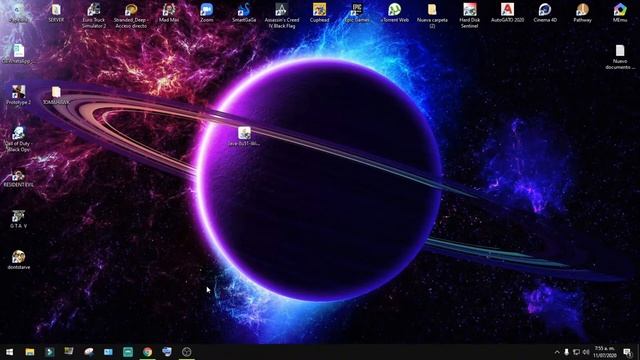Select the Call of Duty Black Ops shortcut
640x360 pixels.
[x=18, y=139]
